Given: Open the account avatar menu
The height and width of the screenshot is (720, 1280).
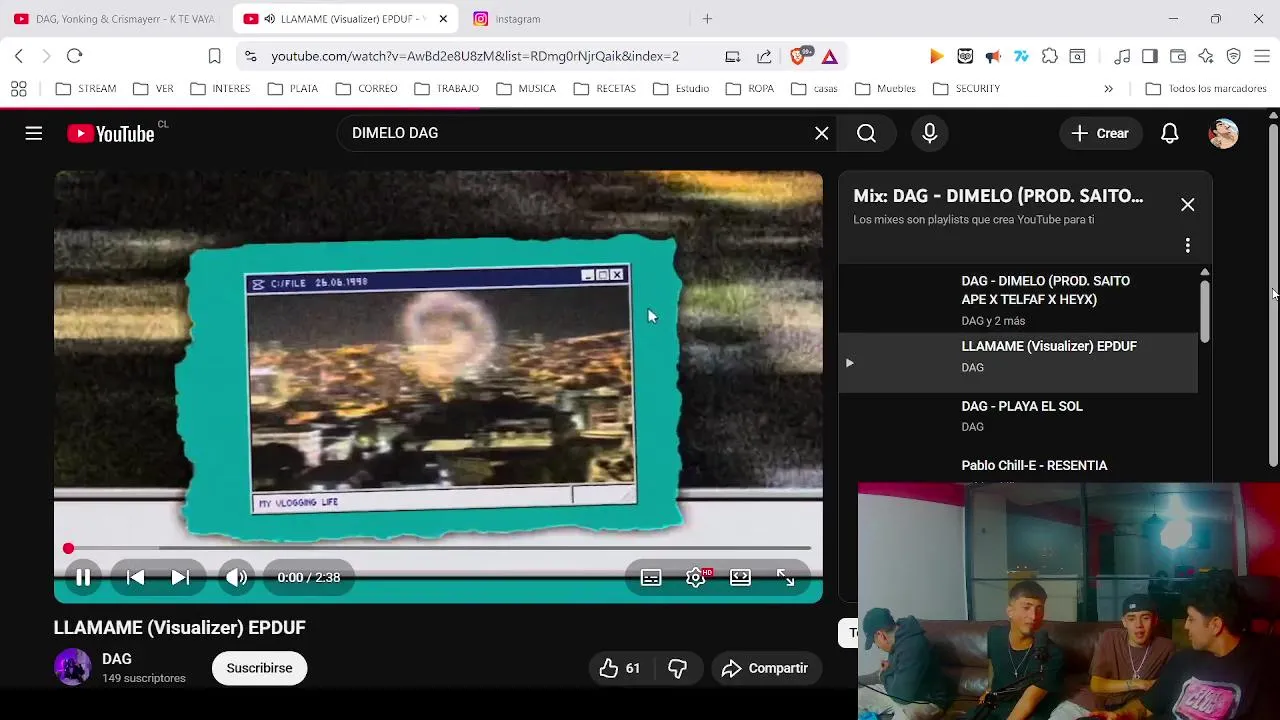Looking at the screenshot, I should (x=1223, y=133).
